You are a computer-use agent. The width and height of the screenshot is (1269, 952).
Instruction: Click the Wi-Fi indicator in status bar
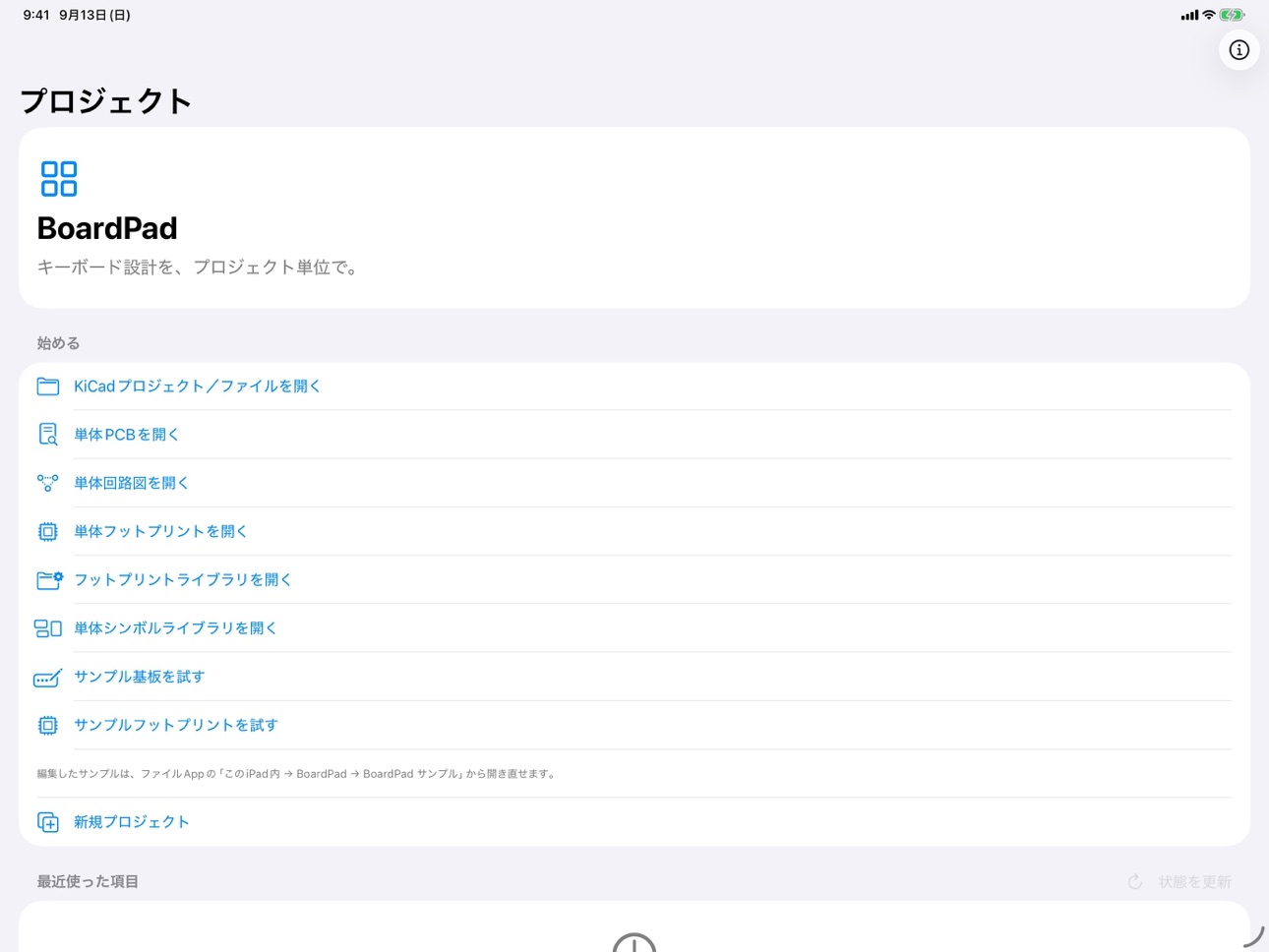(1209, 15)
